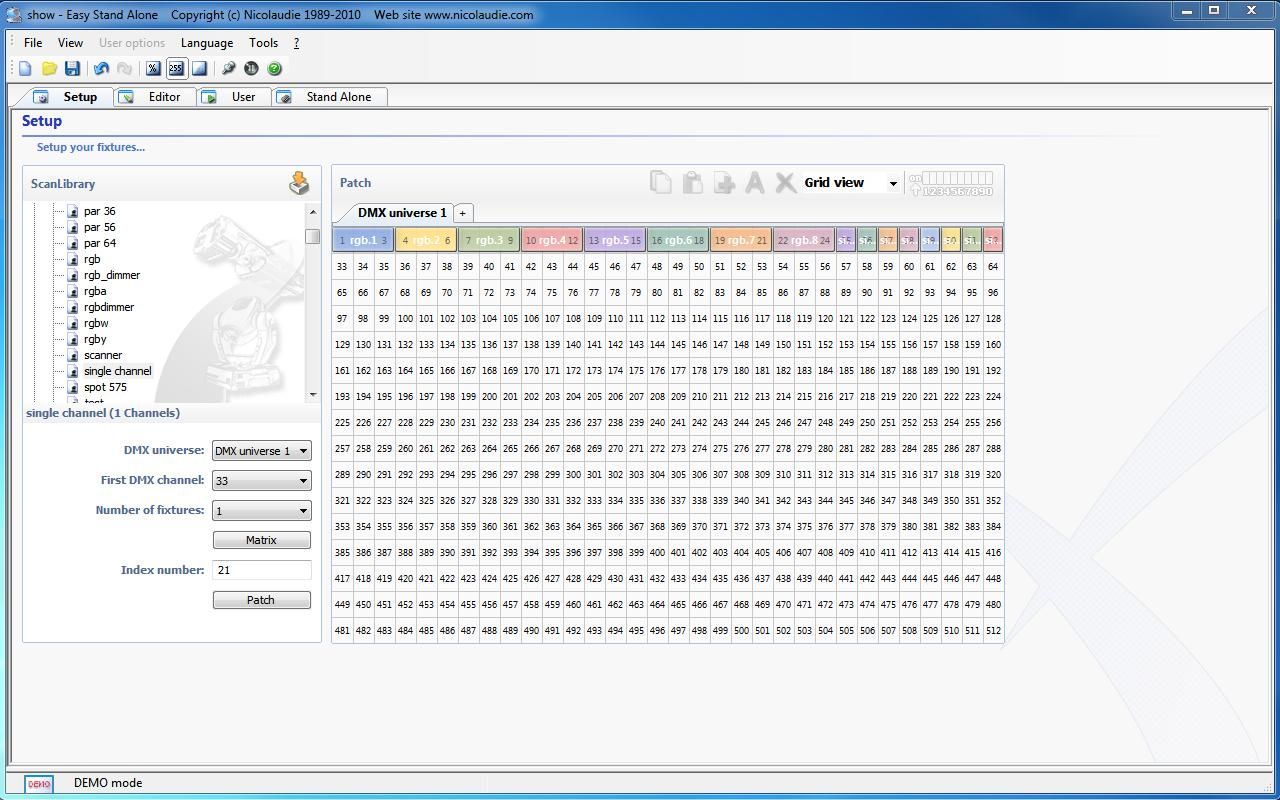Click the Setup tab icon
1280x800 pixels.
point(41,97)
